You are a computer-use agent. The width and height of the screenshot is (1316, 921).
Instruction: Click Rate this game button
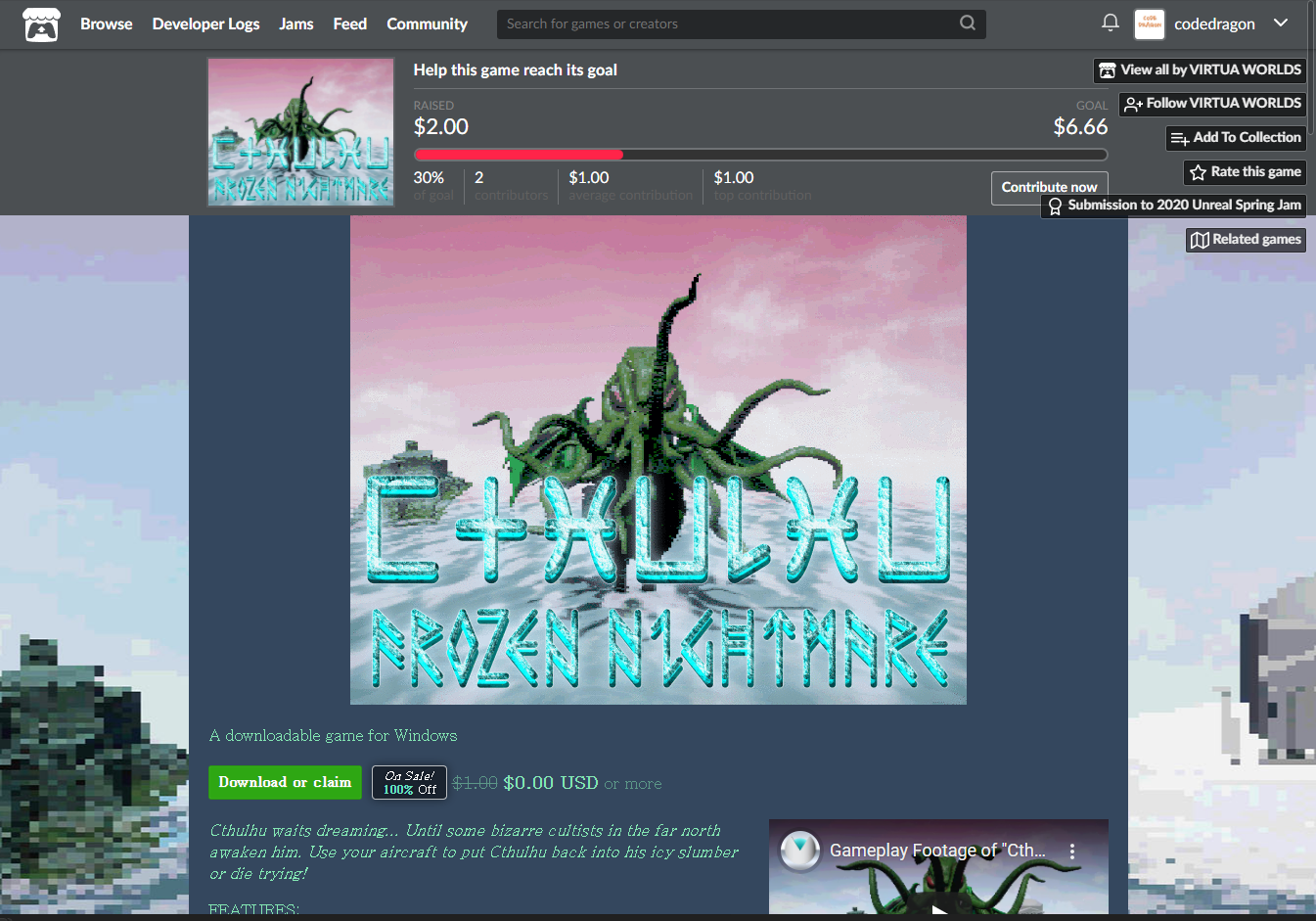1245,172
